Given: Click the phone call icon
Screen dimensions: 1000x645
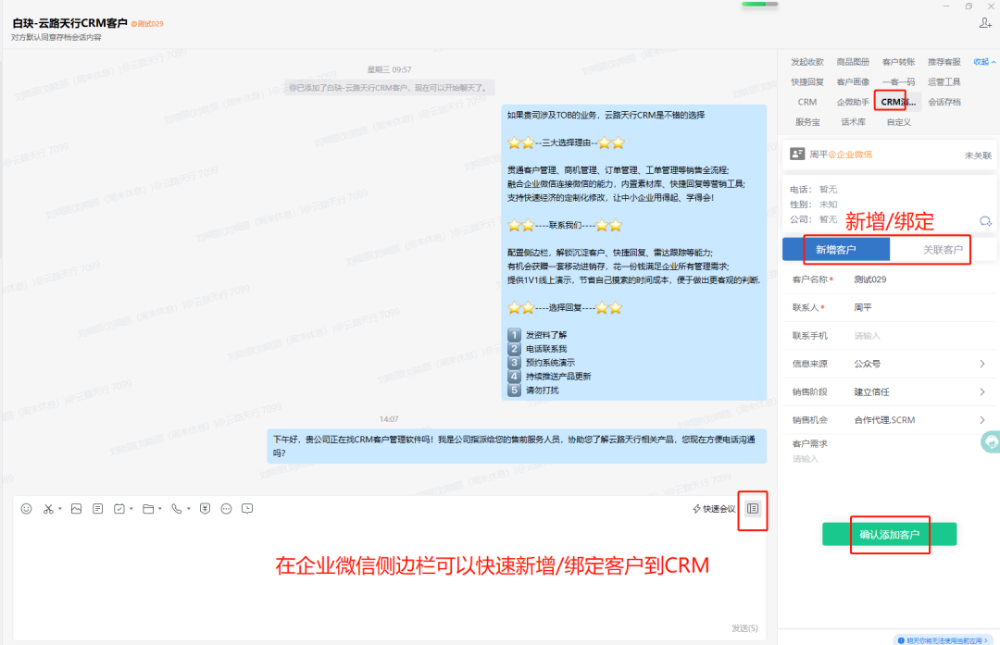Looking at the screenshot, I should pyautogui.click(x=177, y=508).
